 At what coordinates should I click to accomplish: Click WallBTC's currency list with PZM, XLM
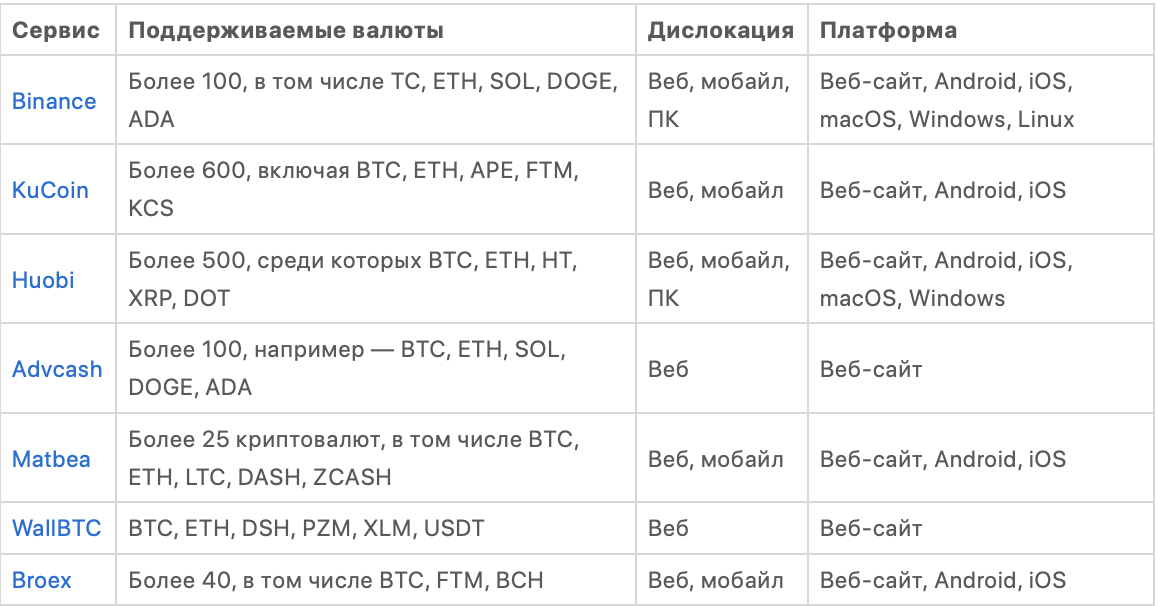tap(307, 527)
